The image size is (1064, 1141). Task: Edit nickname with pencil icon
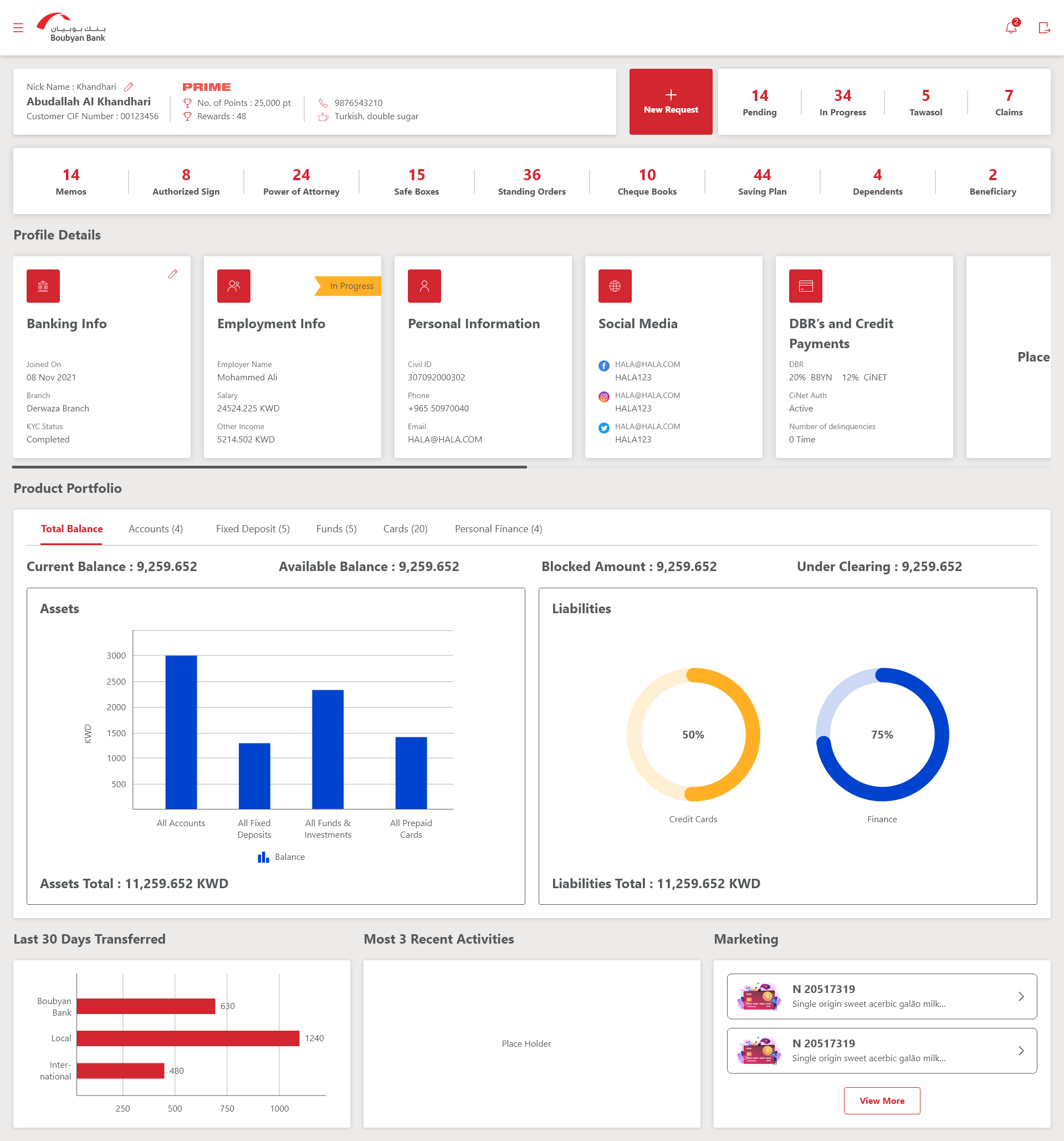(129, 87)
